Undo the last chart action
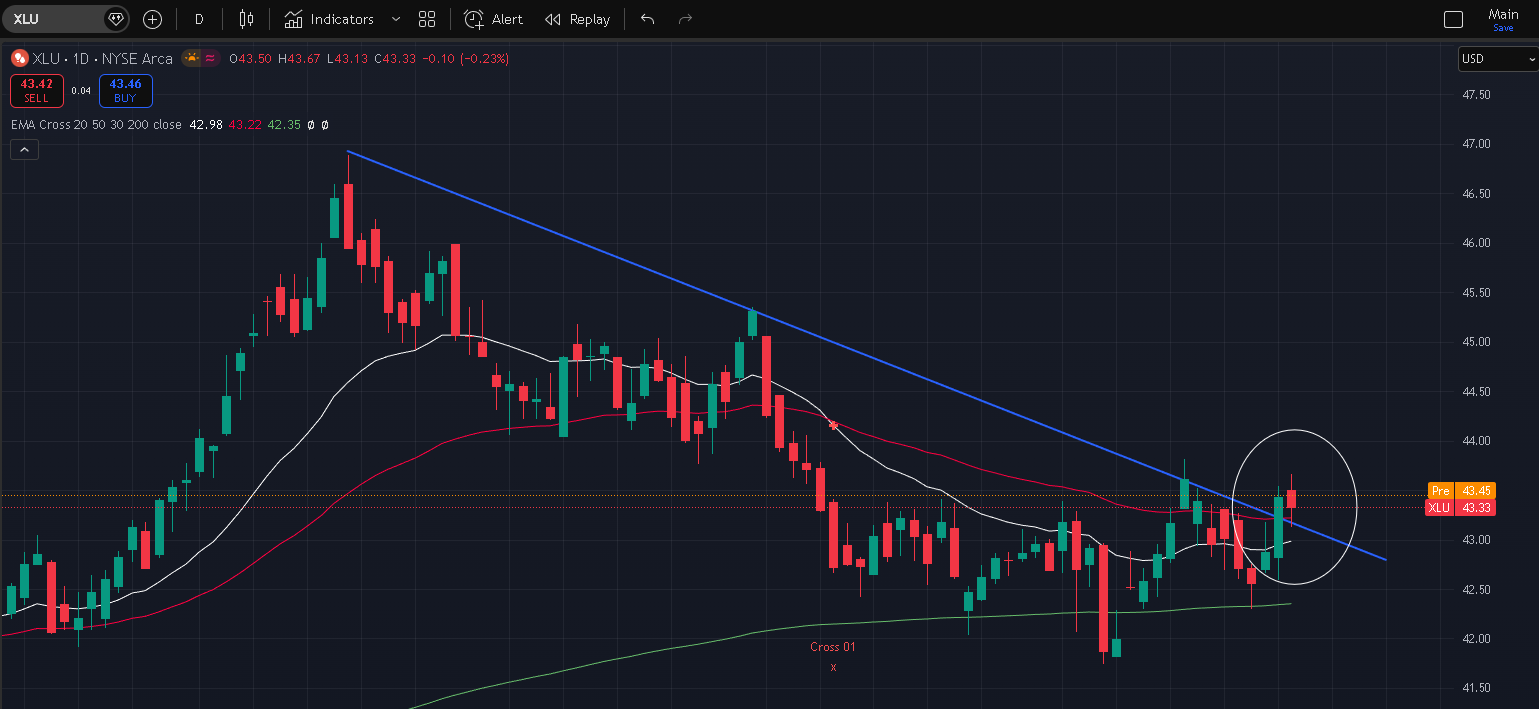1539x709 pixels. click(647, 19)
